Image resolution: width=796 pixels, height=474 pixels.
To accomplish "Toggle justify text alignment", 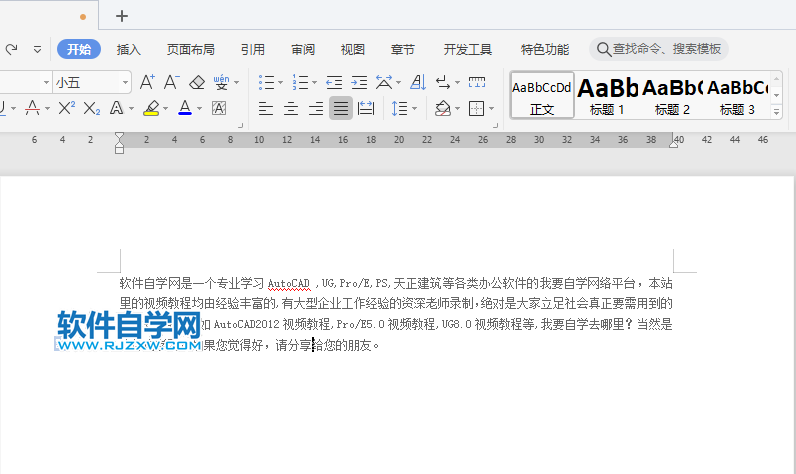I will pyautogui.click(x=341, y=108).
